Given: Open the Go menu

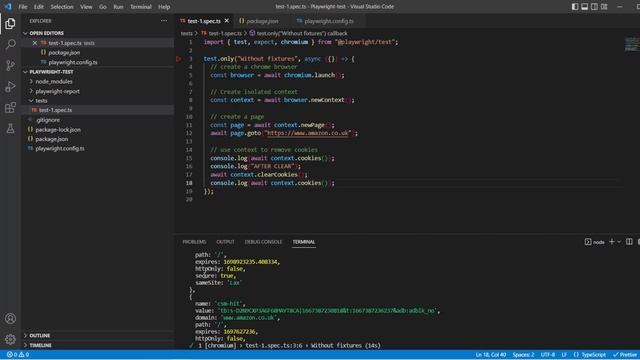Looking at the screenshot, I should point(102,7).
